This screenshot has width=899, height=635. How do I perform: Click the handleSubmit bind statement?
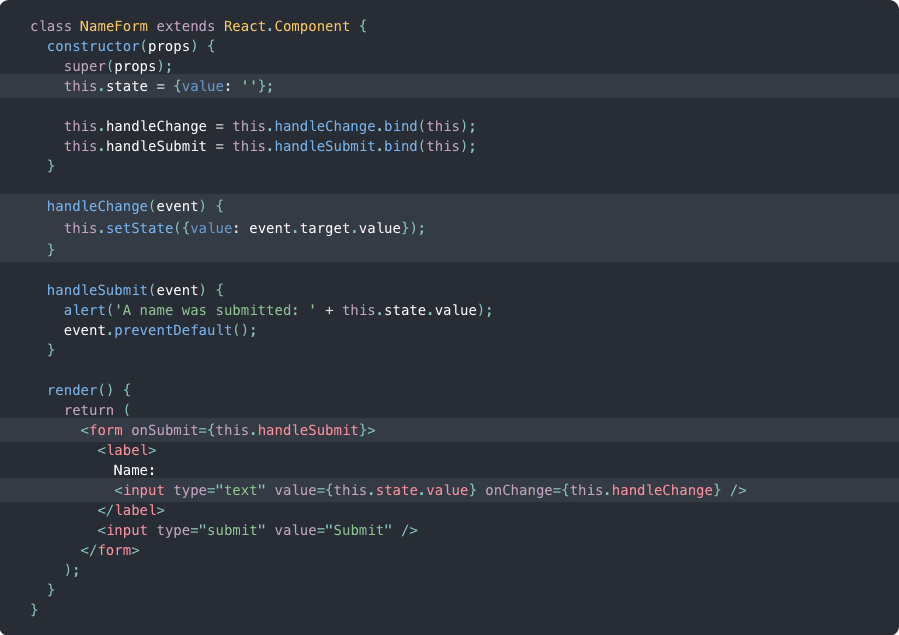(270, 146)
